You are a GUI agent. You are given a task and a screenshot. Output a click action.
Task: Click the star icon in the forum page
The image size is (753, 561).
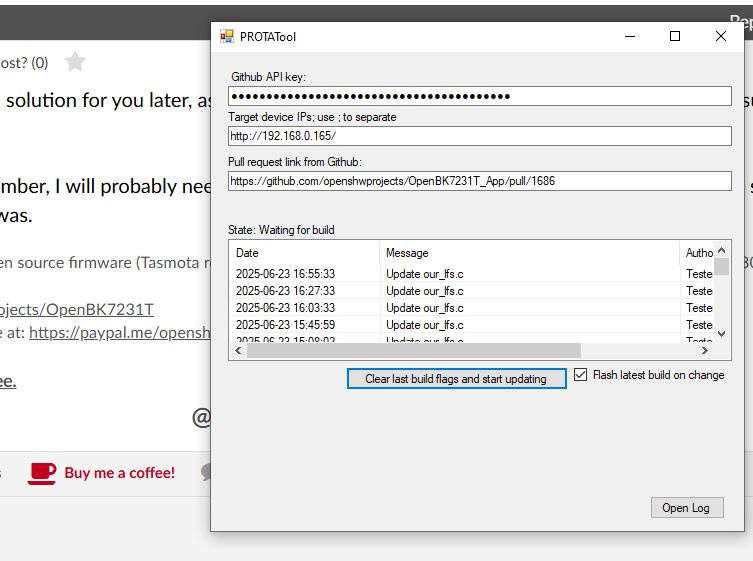coord(75,61)
